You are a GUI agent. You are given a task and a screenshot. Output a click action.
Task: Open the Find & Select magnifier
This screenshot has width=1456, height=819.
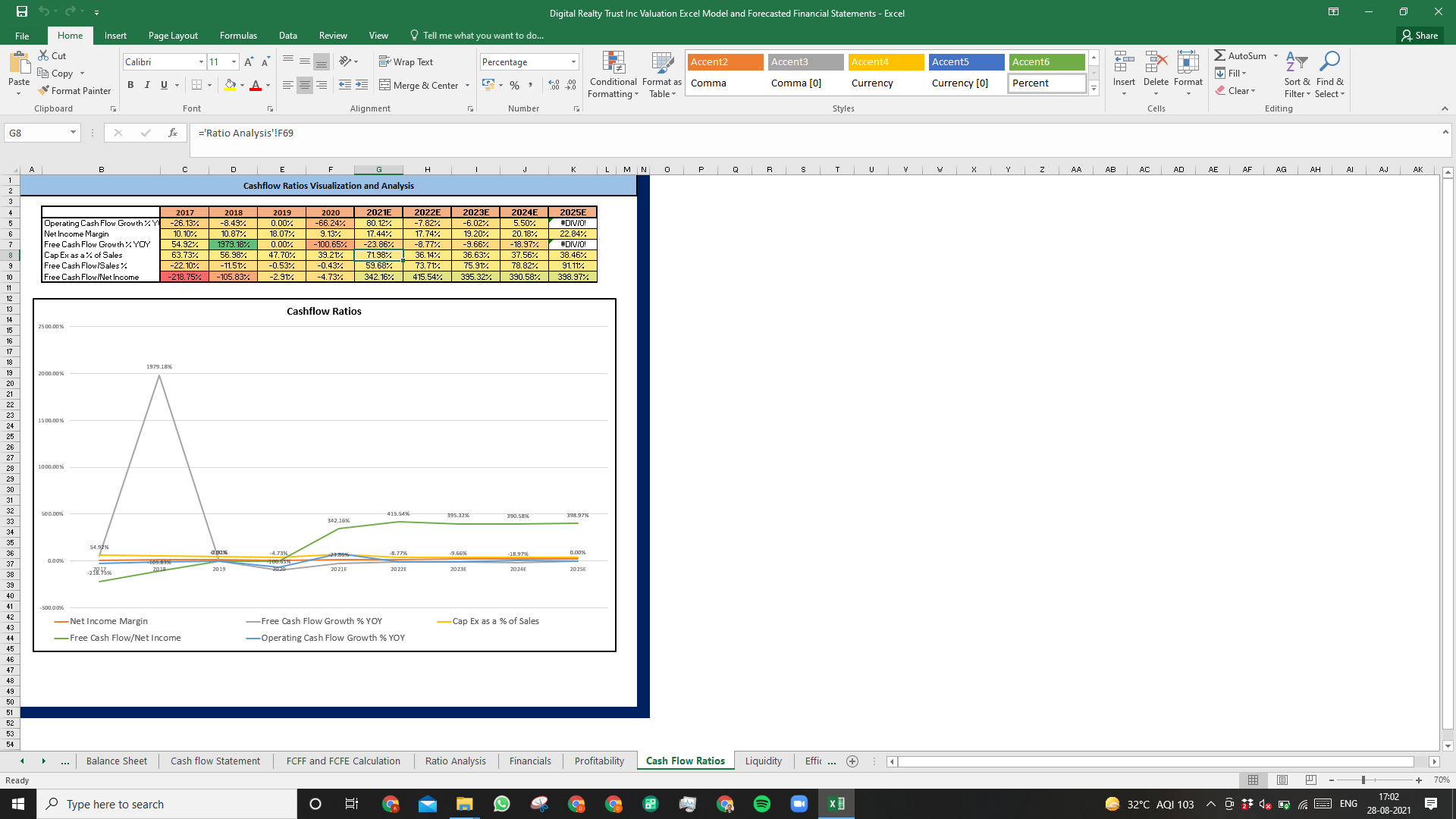pos(1330,74)
